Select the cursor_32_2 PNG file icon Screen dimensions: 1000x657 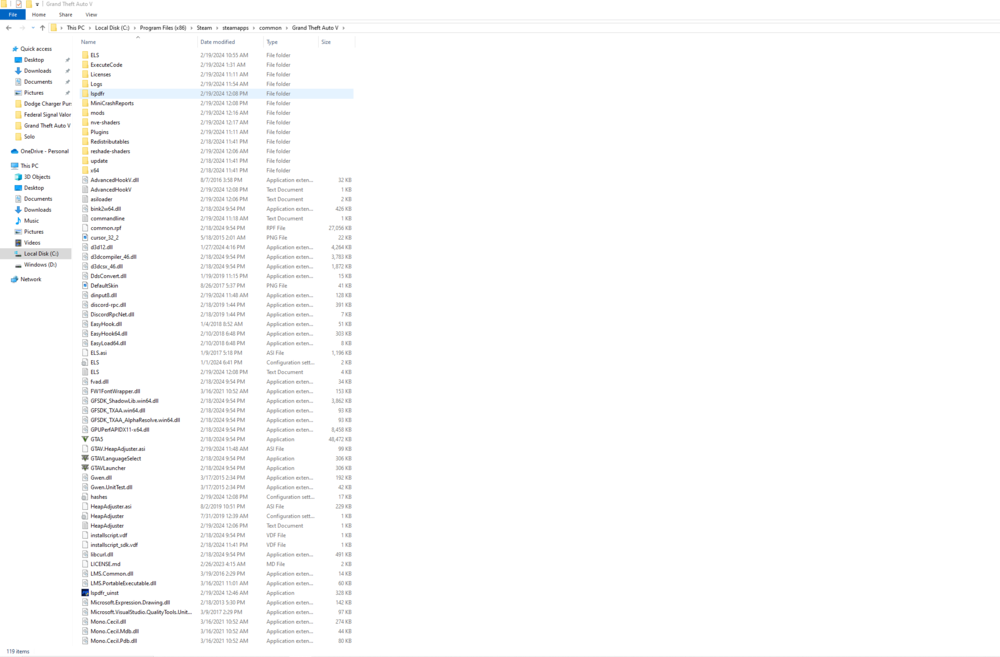pos(85,238)
